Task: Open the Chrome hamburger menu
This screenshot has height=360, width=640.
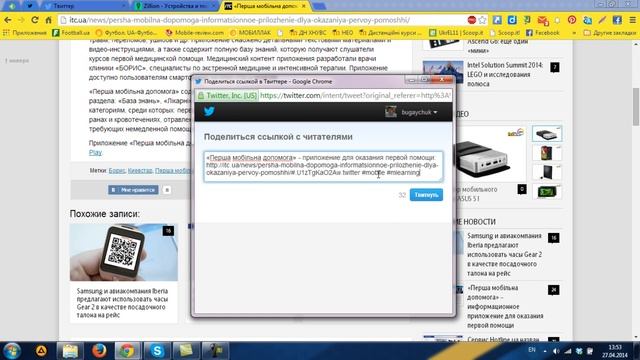Action: (x=632, y=20)
